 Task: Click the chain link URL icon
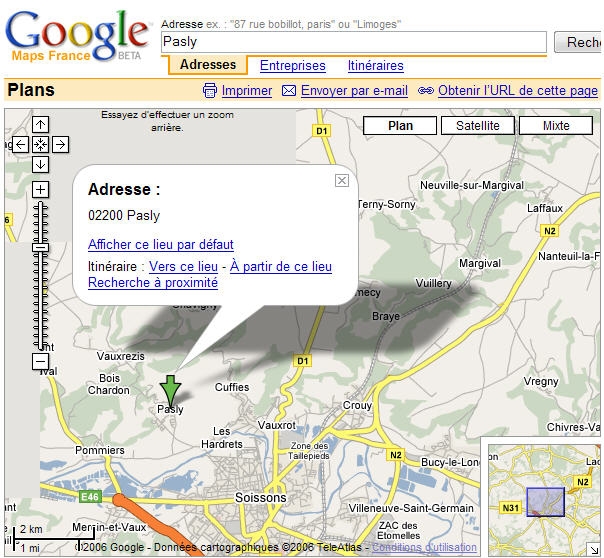[426, 90]
